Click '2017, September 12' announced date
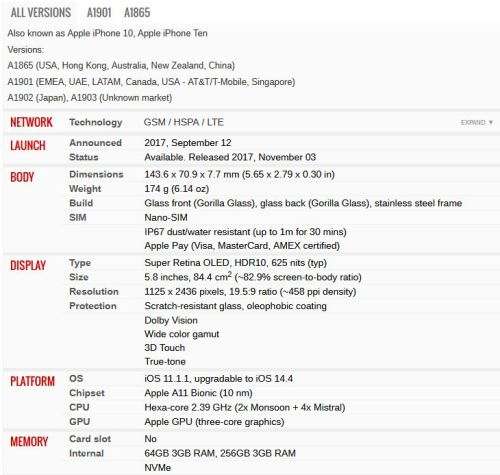This screenshot has height=475, width=500. 188,143
